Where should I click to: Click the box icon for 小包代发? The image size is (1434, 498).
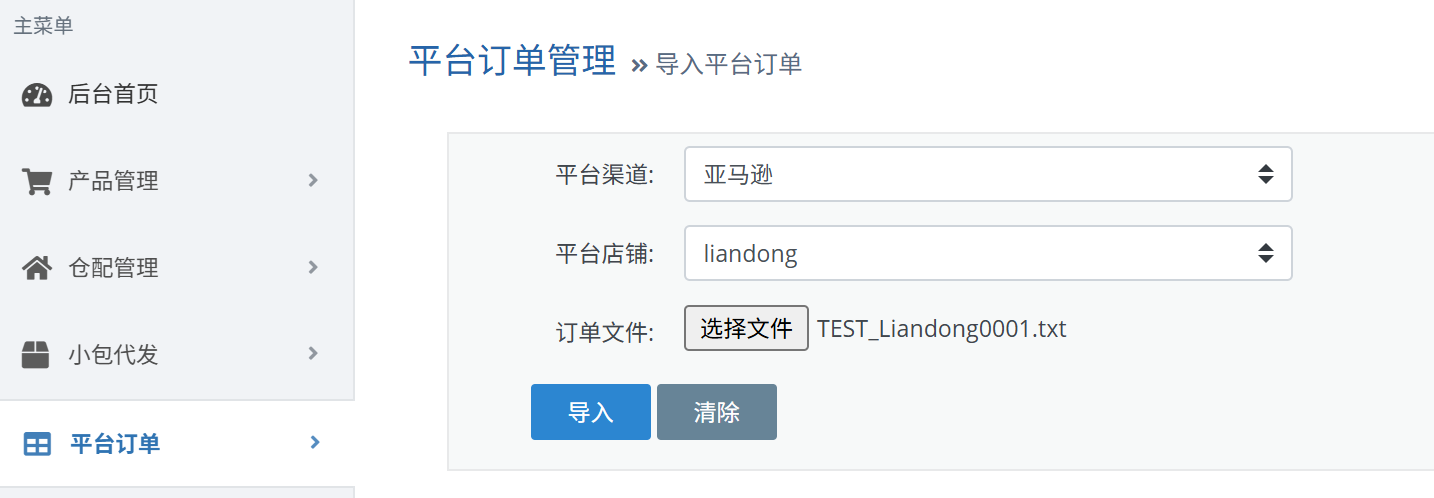point(37,355)
